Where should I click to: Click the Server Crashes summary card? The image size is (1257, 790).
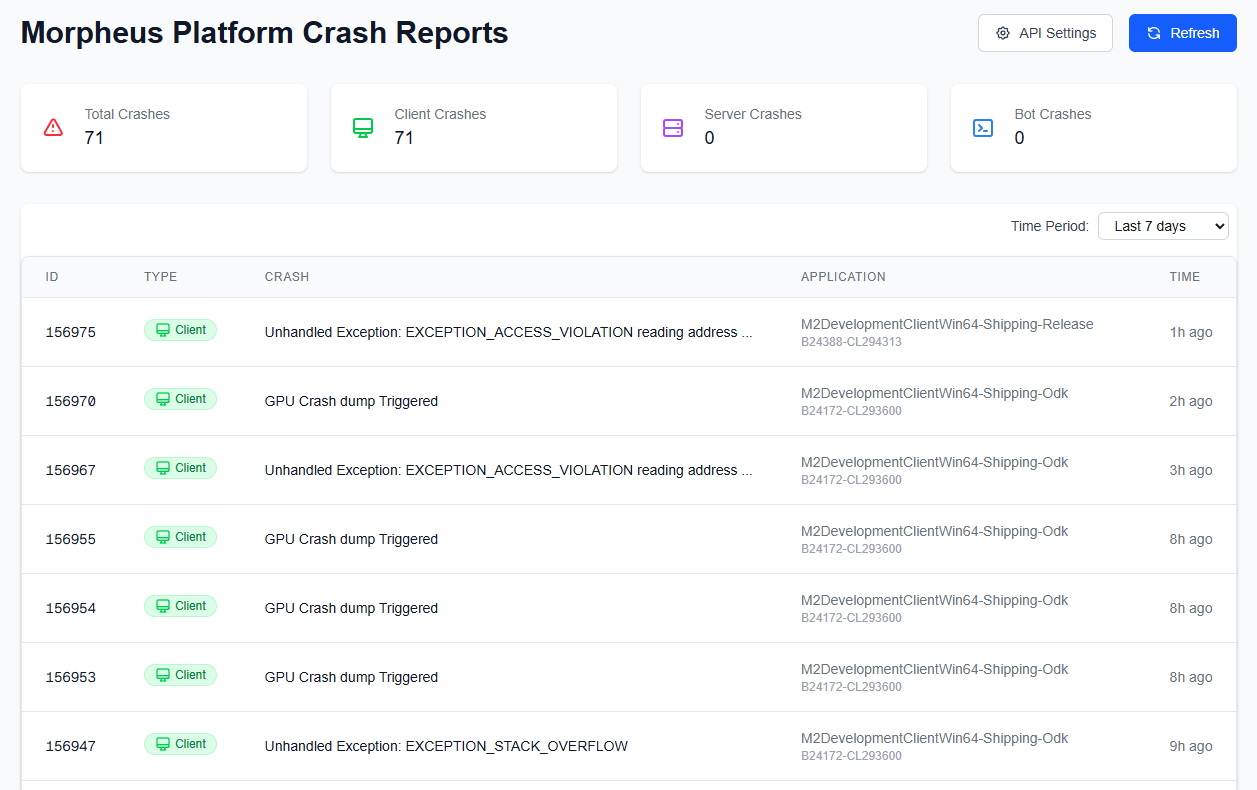pyautogui.click(x=783, y=127)
